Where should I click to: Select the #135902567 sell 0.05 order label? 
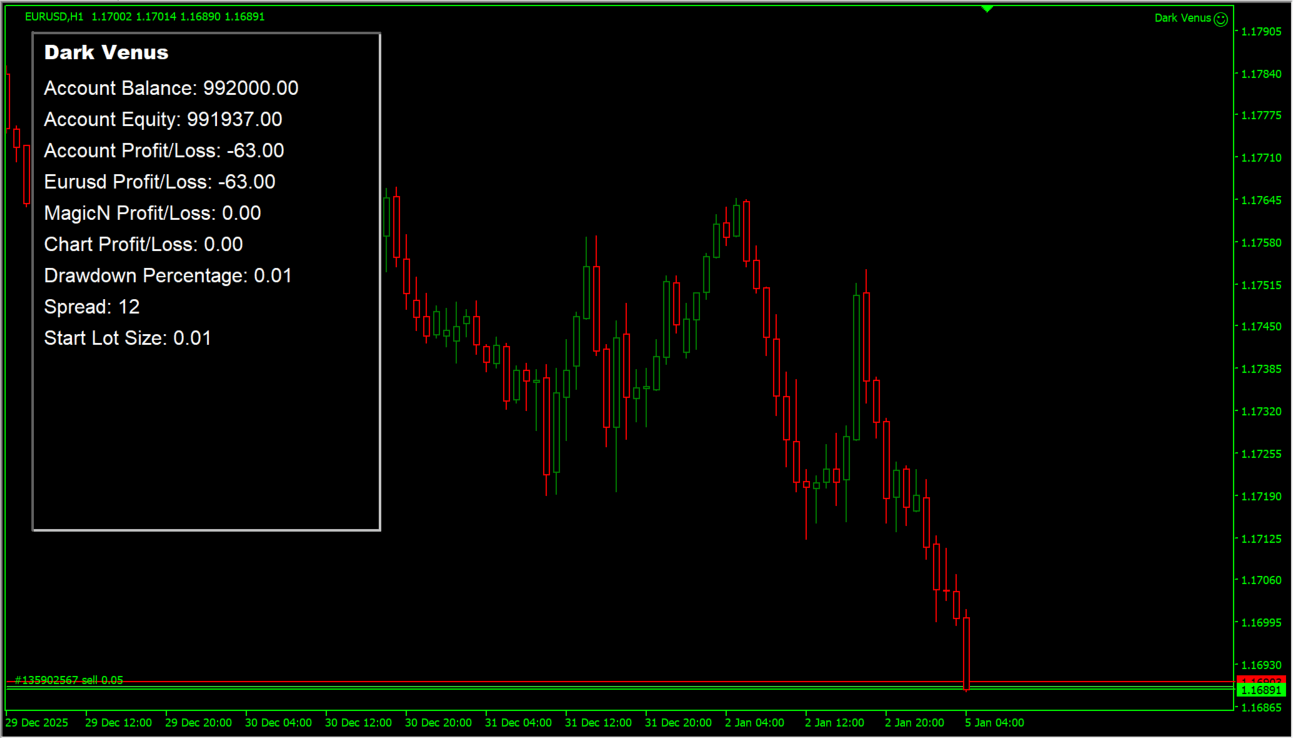[69, 680]
